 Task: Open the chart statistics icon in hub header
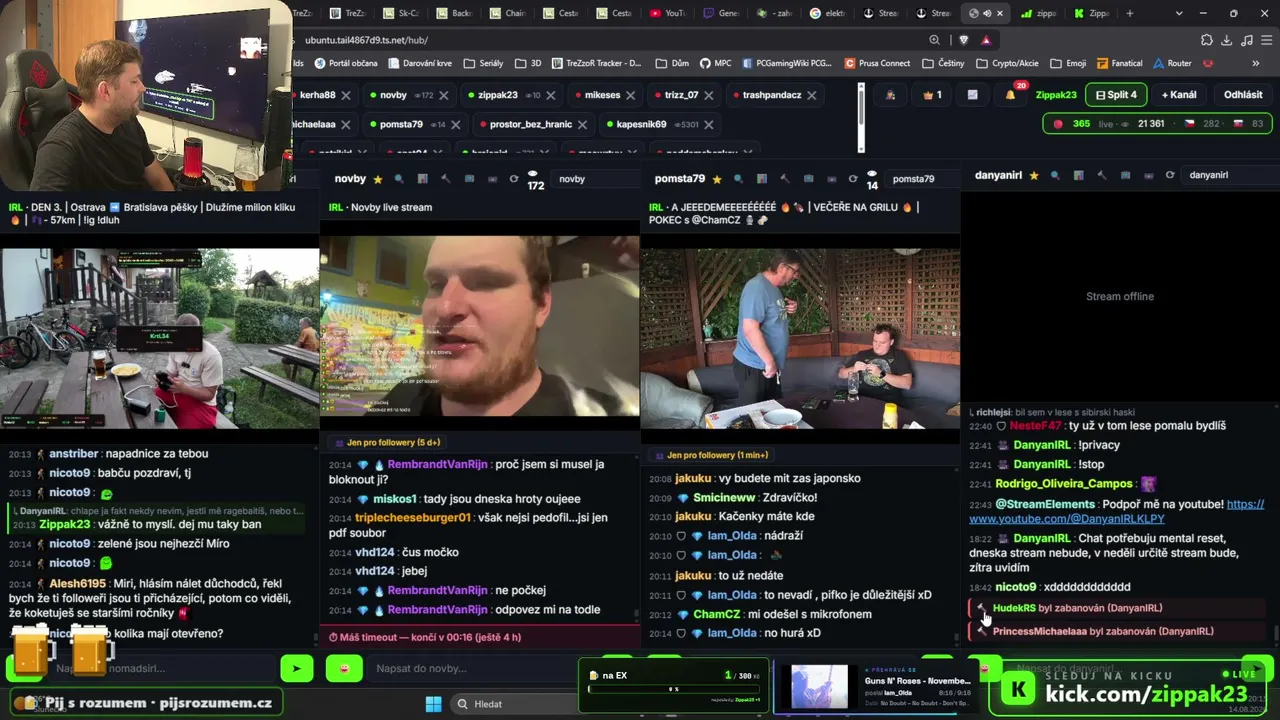click(972, 95)
